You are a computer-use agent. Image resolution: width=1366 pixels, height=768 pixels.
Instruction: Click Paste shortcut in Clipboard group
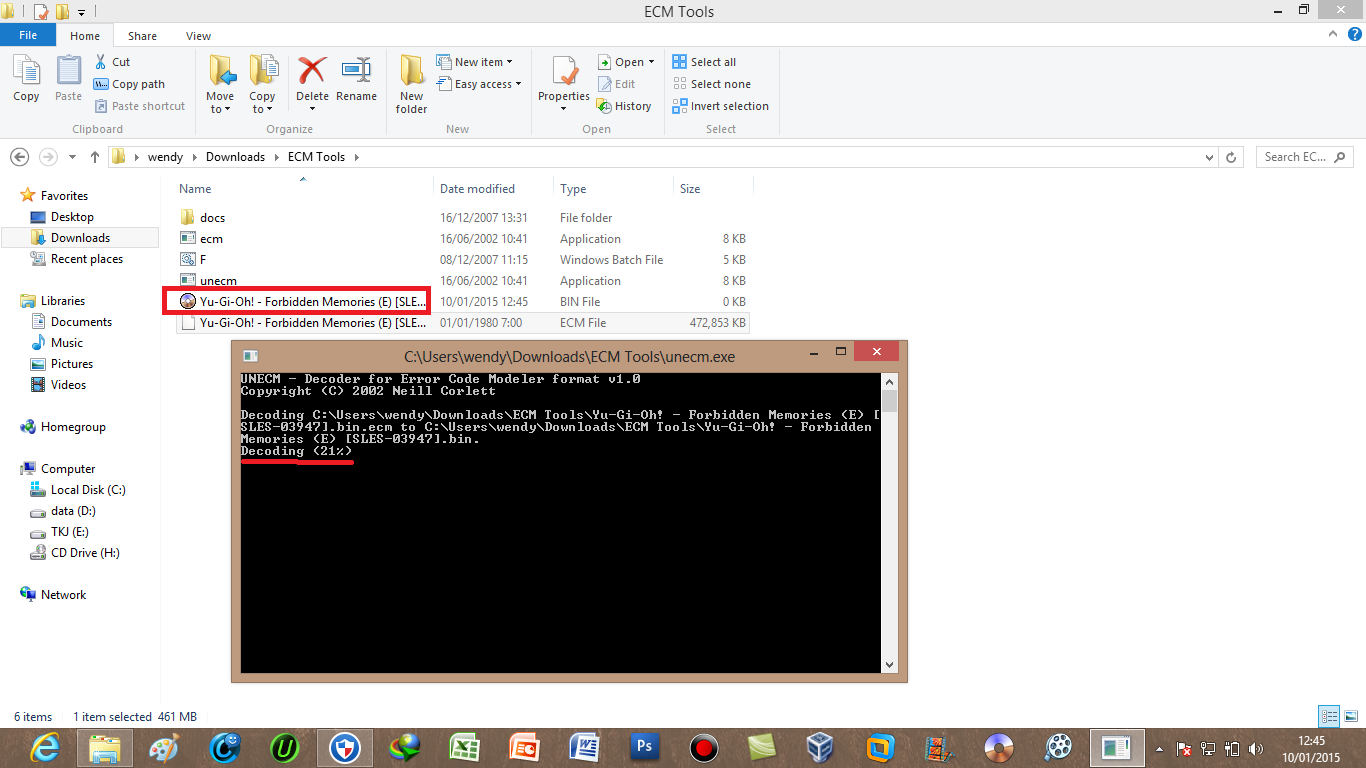pos(140,106)
